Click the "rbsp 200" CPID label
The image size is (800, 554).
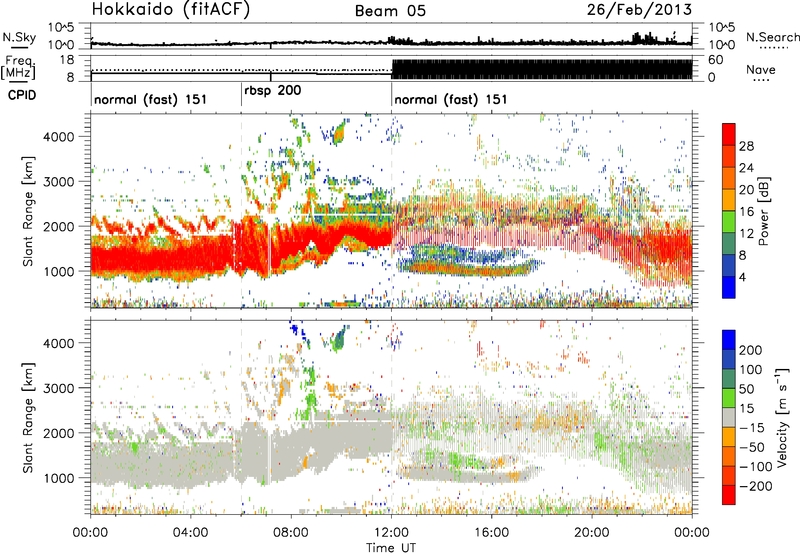(272, 91)
